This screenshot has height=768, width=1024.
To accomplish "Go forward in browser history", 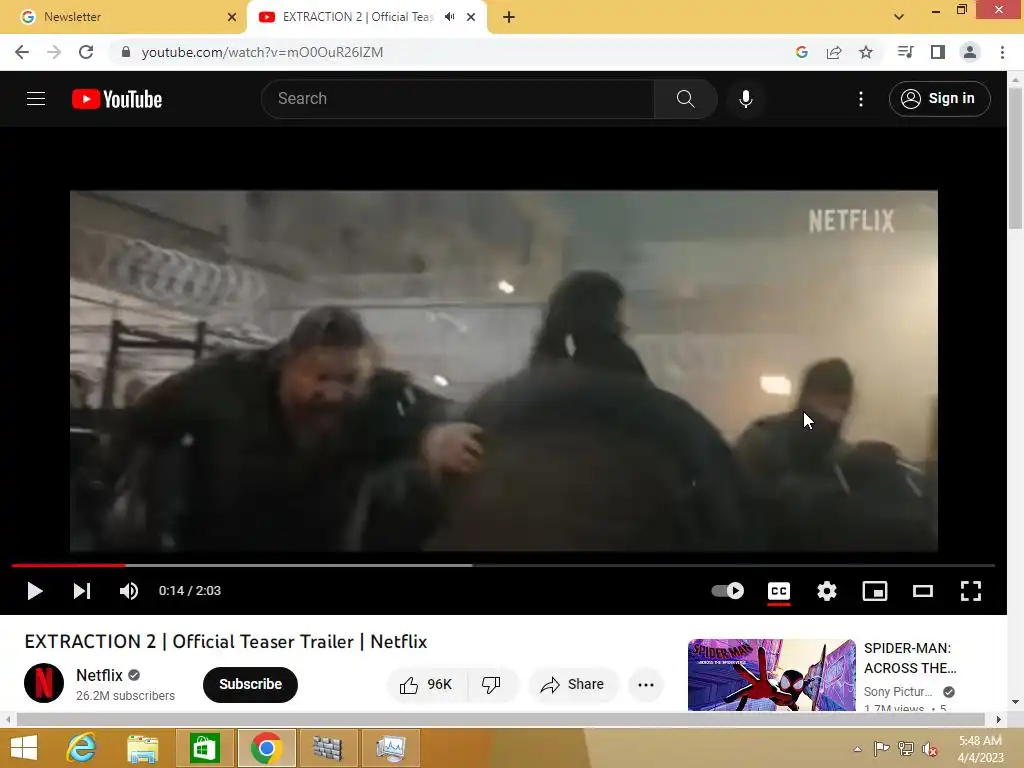I will 54,52.
